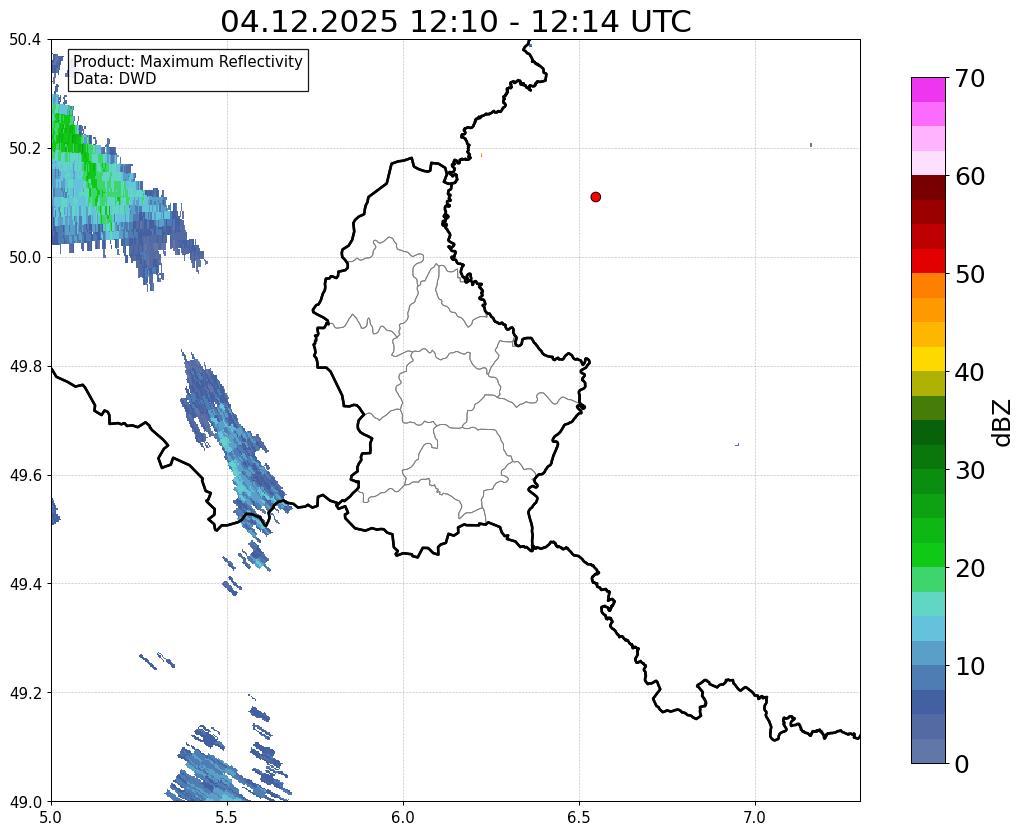Click the latitude label 50.4
The width and height of the screenshot is (1023, 834).
pos(25,40)
